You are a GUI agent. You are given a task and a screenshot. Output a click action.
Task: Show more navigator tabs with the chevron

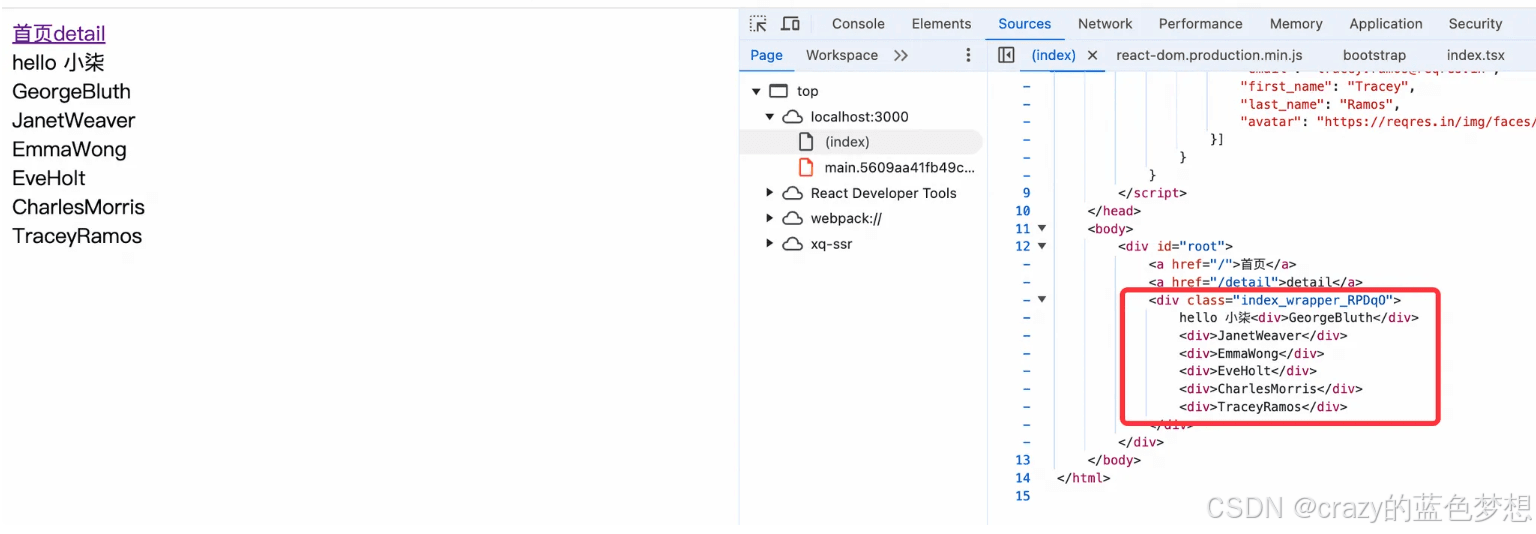[x=901, y=55]
